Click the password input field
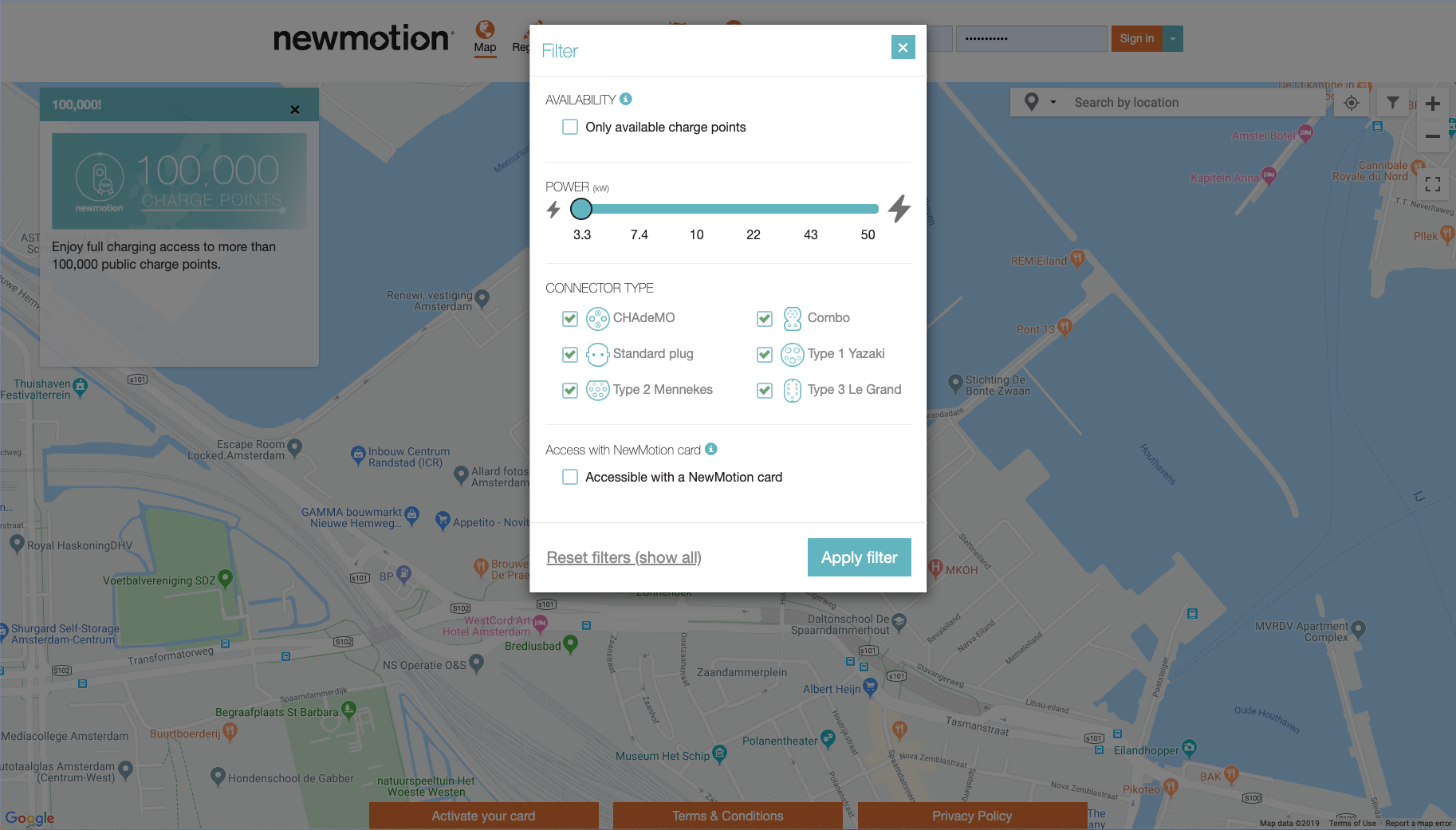1456x830 pixels. click(1032, 38)
